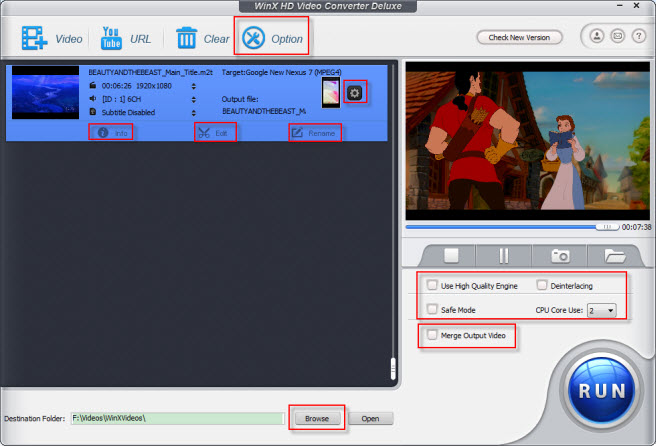Rename the output file

coord(315,133)
